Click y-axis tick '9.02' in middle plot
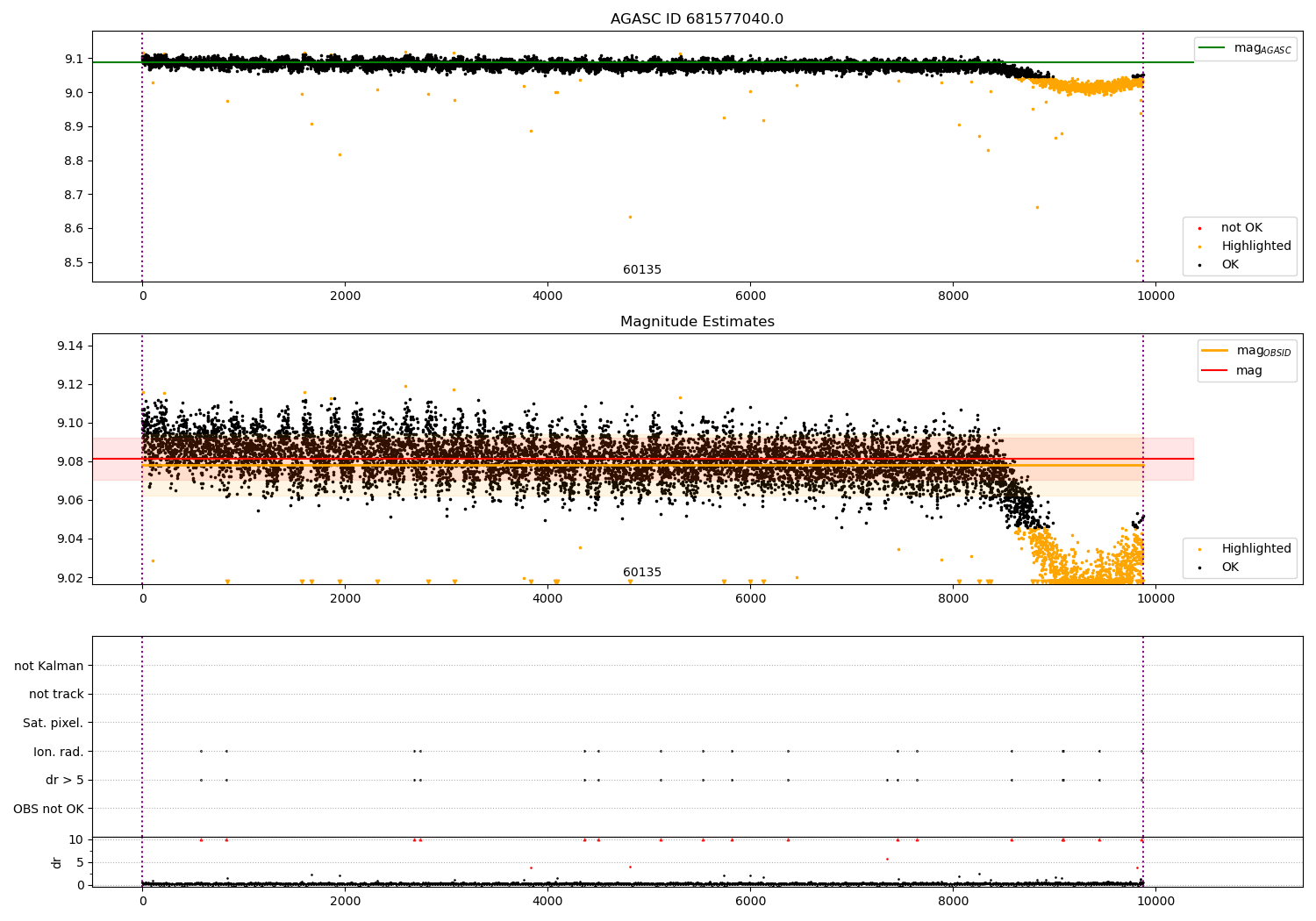Screen dimensions: 1316x921 (70, 578)
